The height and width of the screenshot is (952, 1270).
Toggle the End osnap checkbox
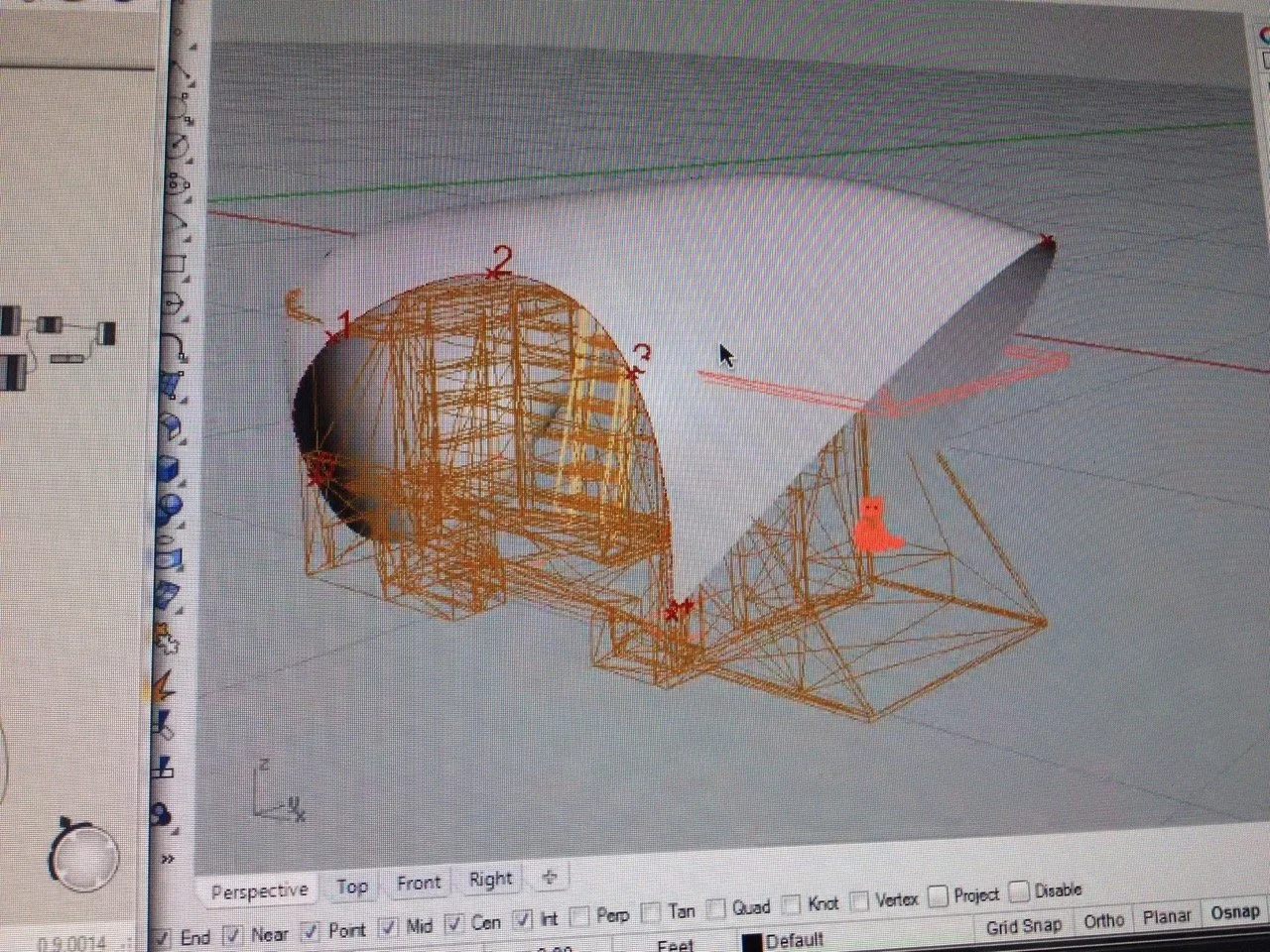coord(163,936)
